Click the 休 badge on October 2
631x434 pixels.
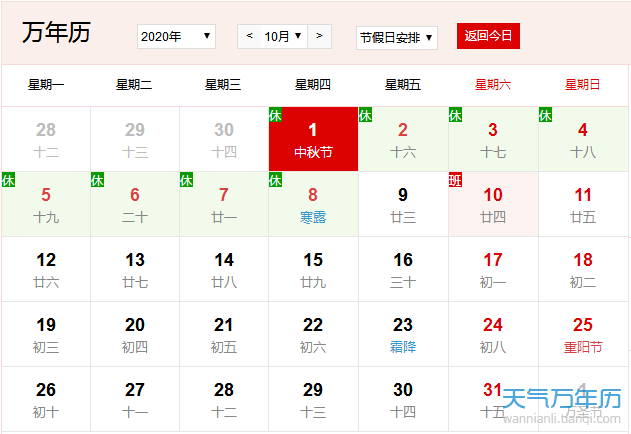(x=366, y=115)
